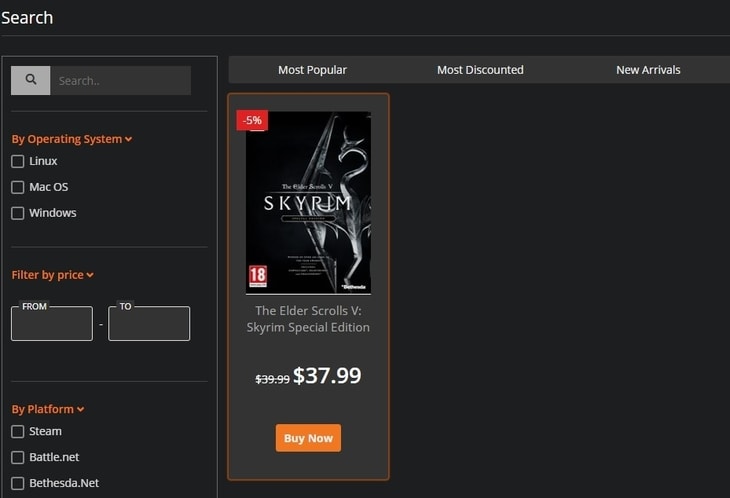Open the Skyrim cover art thumbnail

[x=308, y=203]
